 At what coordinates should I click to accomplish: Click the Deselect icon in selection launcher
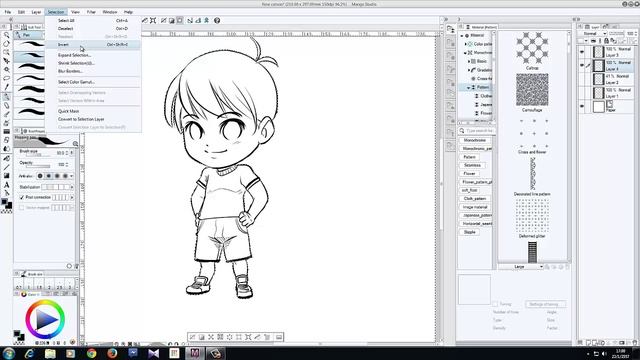[x=192, y=337]
